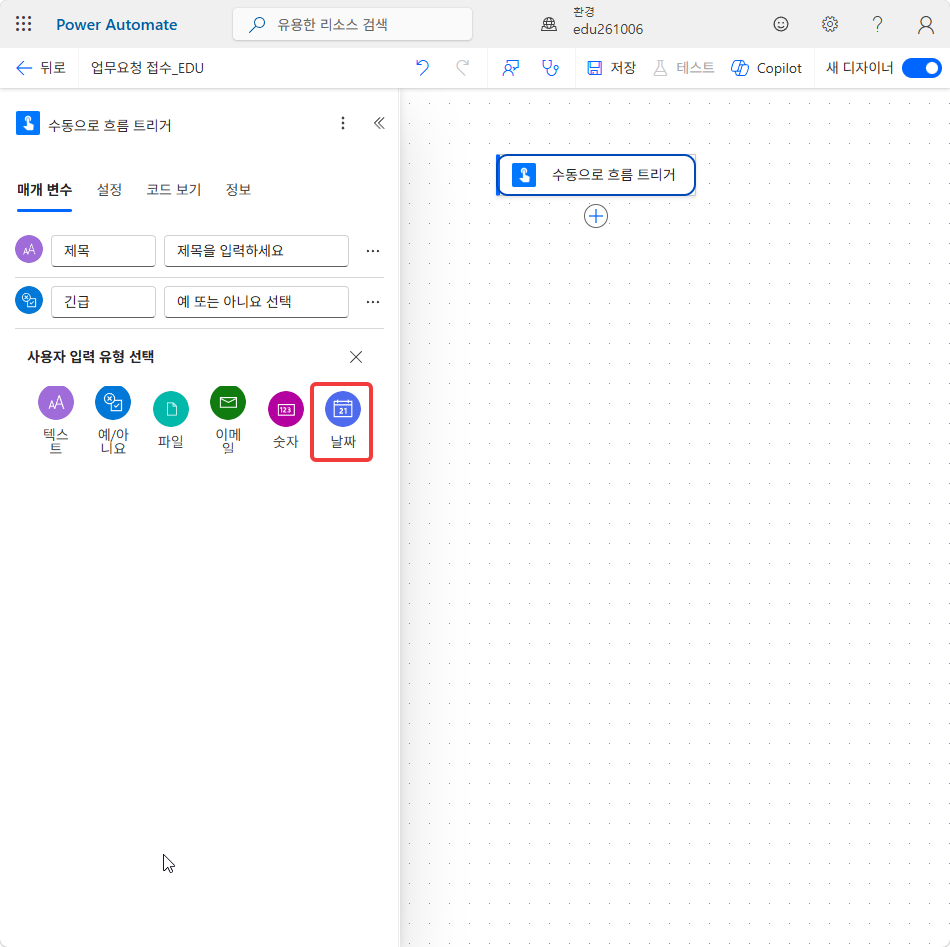The image size is (950, 947).
Task: Add a new step with the plus button
Action: click(596, 216)
